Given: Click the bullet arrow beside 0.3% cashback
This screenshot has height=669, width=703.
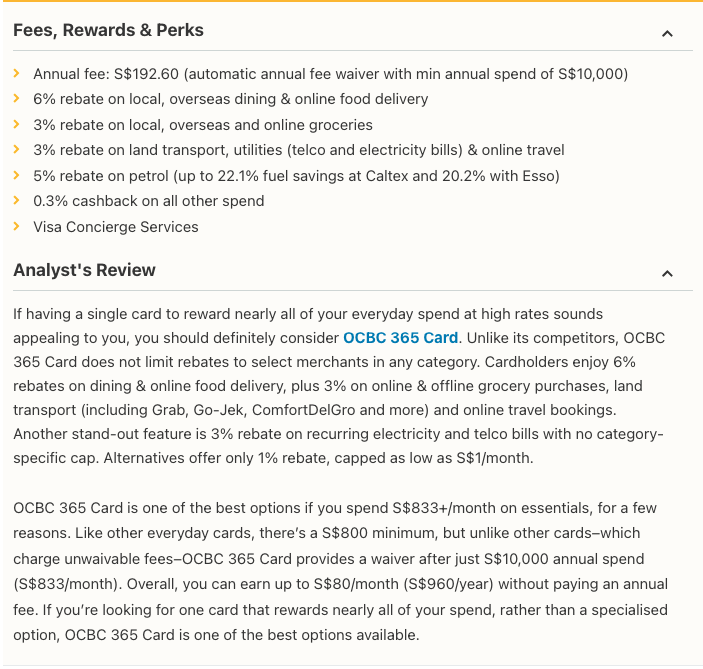Looking at the screenshot, I should [x=17, y=201].
